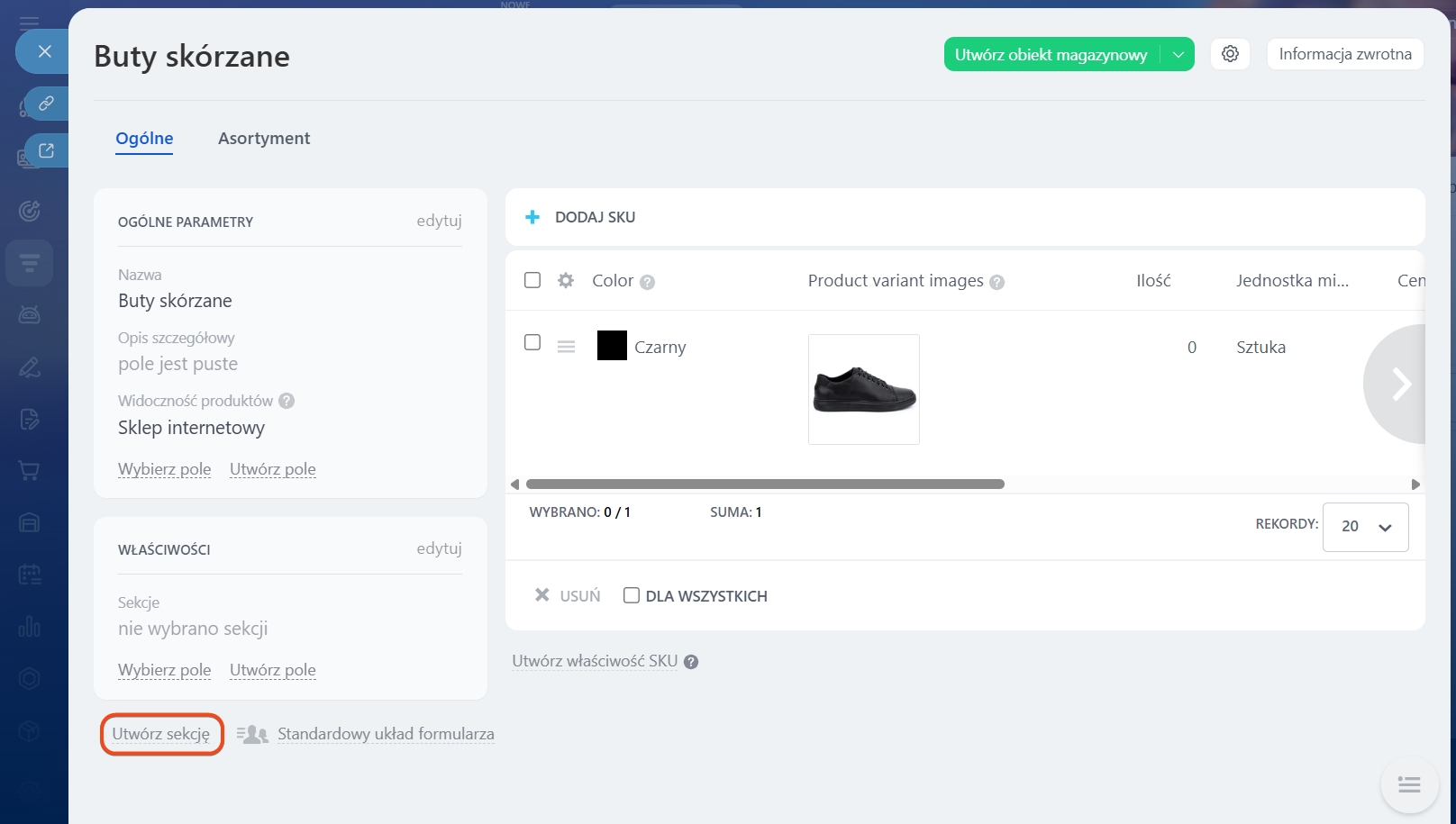Open the Rekordy per-page dropdown
Screen dimensions: 1456x824
(x=1365, y=527)
